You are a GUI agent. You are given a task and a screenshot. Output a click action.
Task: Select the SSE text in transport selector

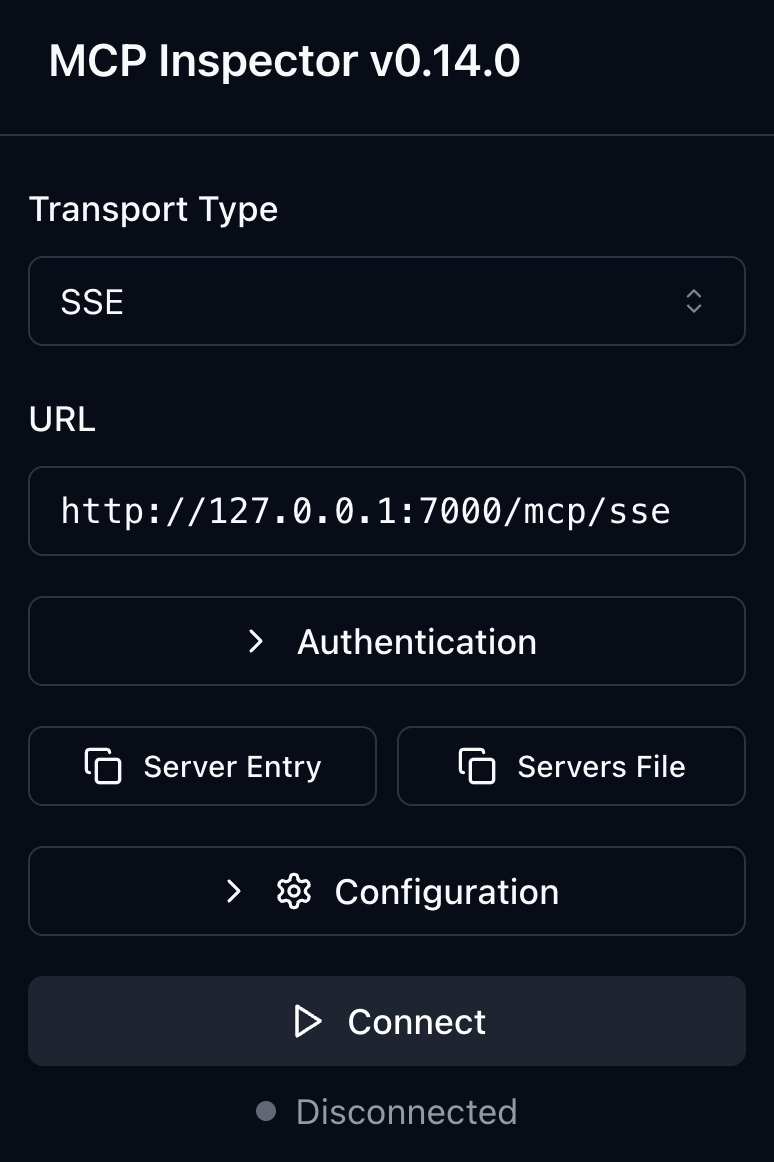coord(92,302)
